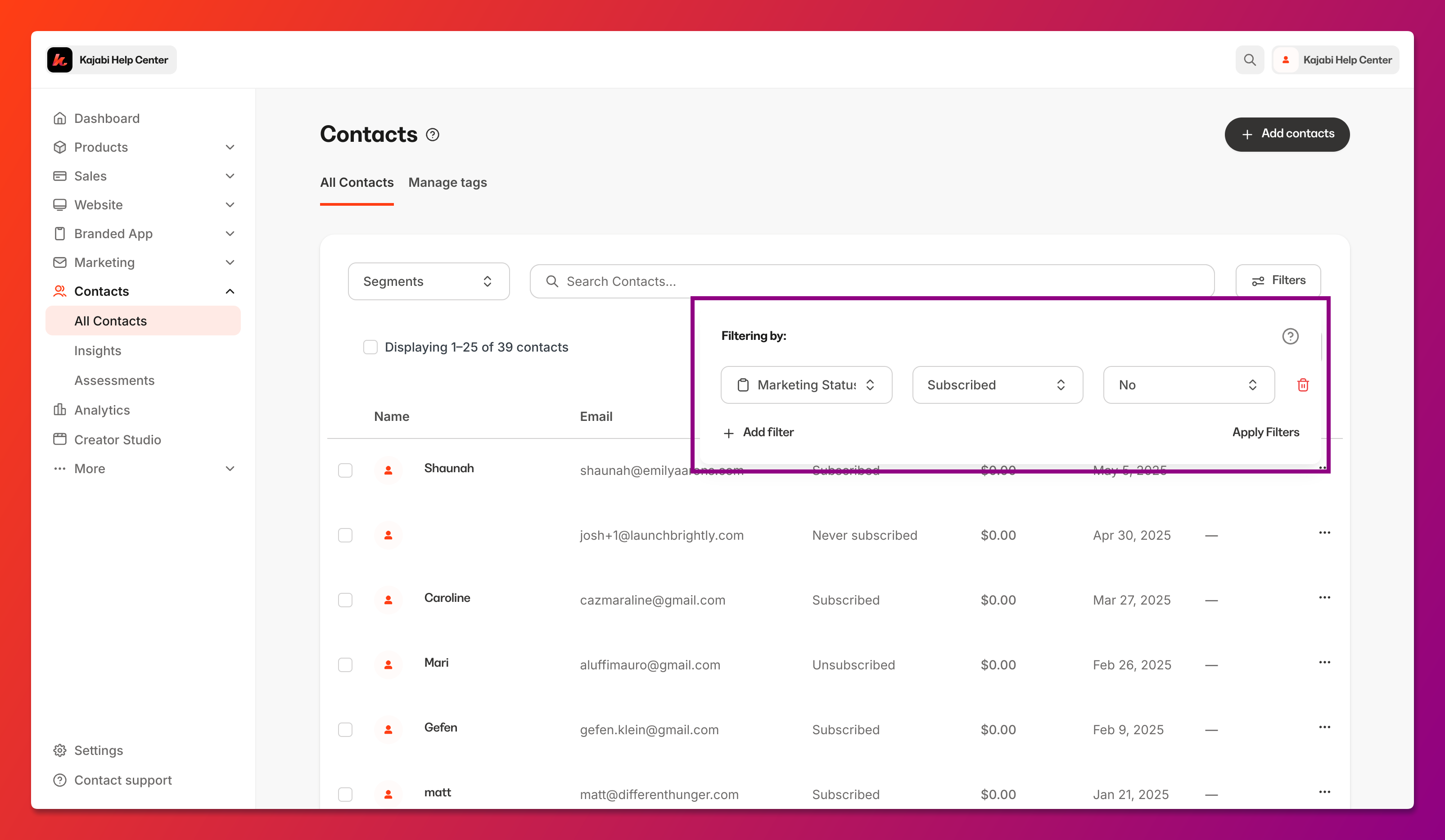Switch to the Manage tags tab

tap(447, 182)
